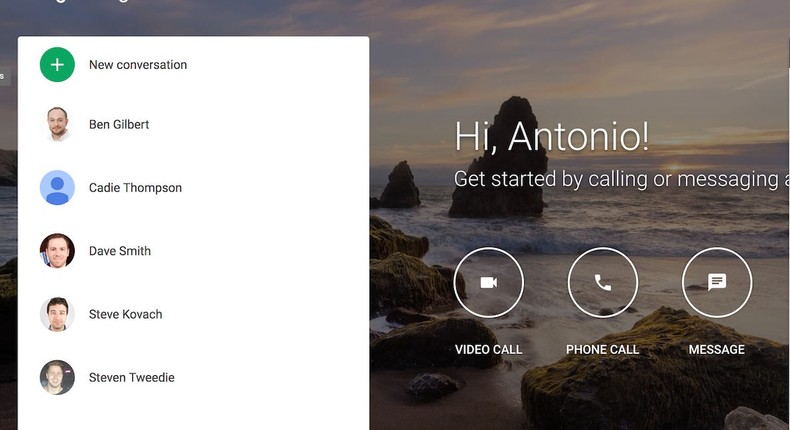Click Cadie Thompson's default blue avatar icon

coord(57,188)
